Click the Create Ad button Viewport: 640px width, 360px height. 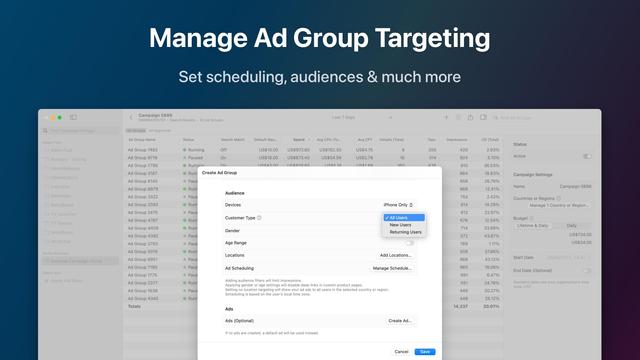[x=400, y=321]
